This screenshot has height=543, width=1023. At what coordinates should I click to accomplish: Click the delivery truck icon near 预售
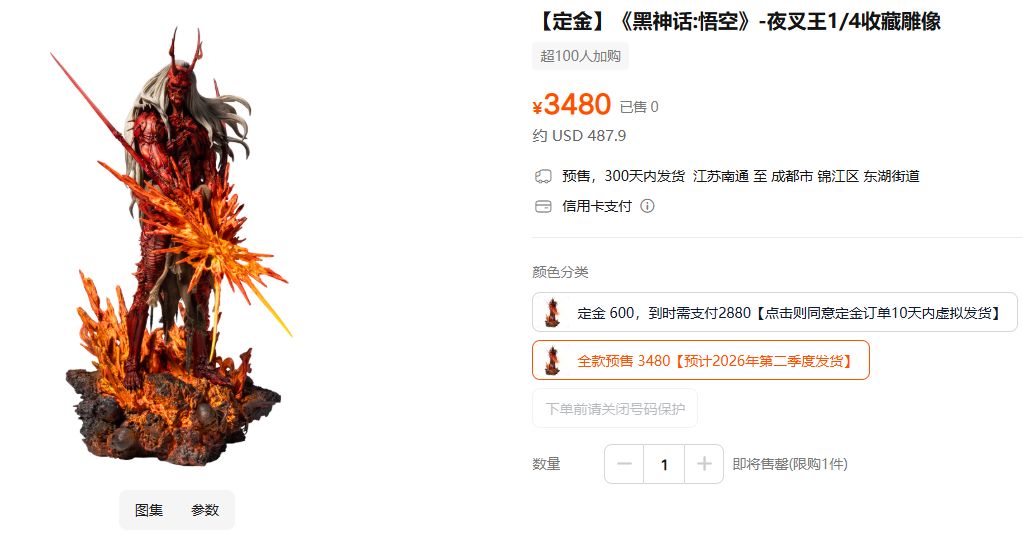(x=543, y=176)
